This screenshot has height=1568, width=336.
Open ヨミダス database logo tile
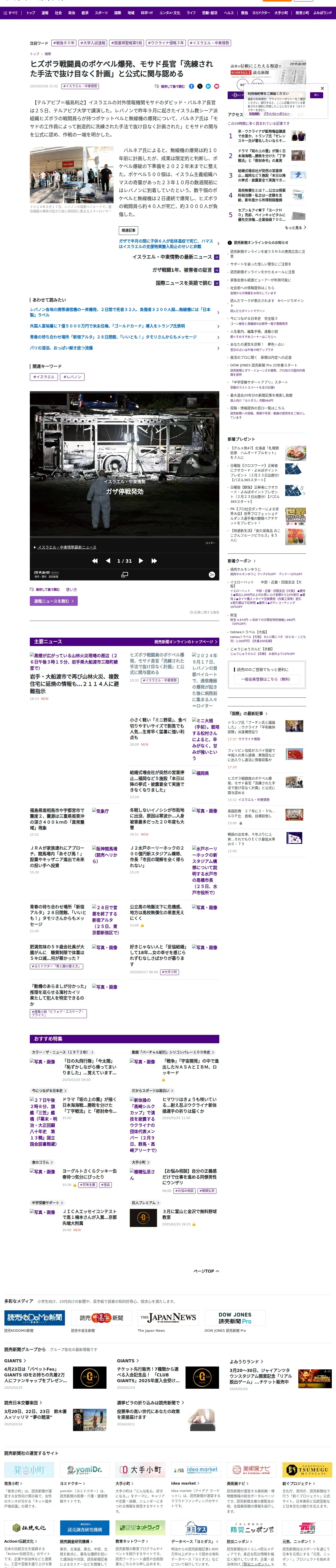tap(196, 1528)
